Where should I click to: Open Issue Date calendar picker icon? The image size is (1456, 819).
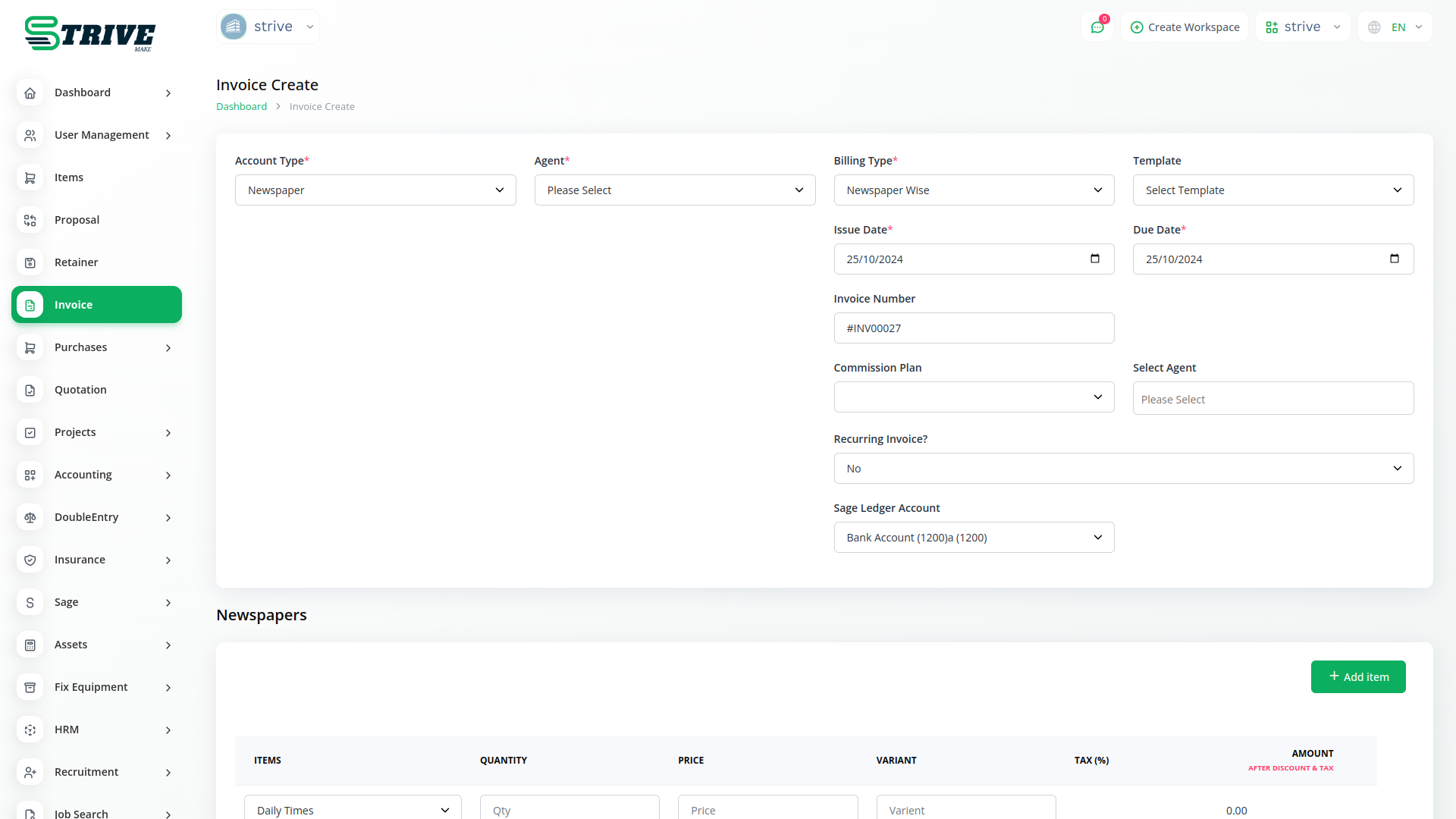[x=1094, y=259]
